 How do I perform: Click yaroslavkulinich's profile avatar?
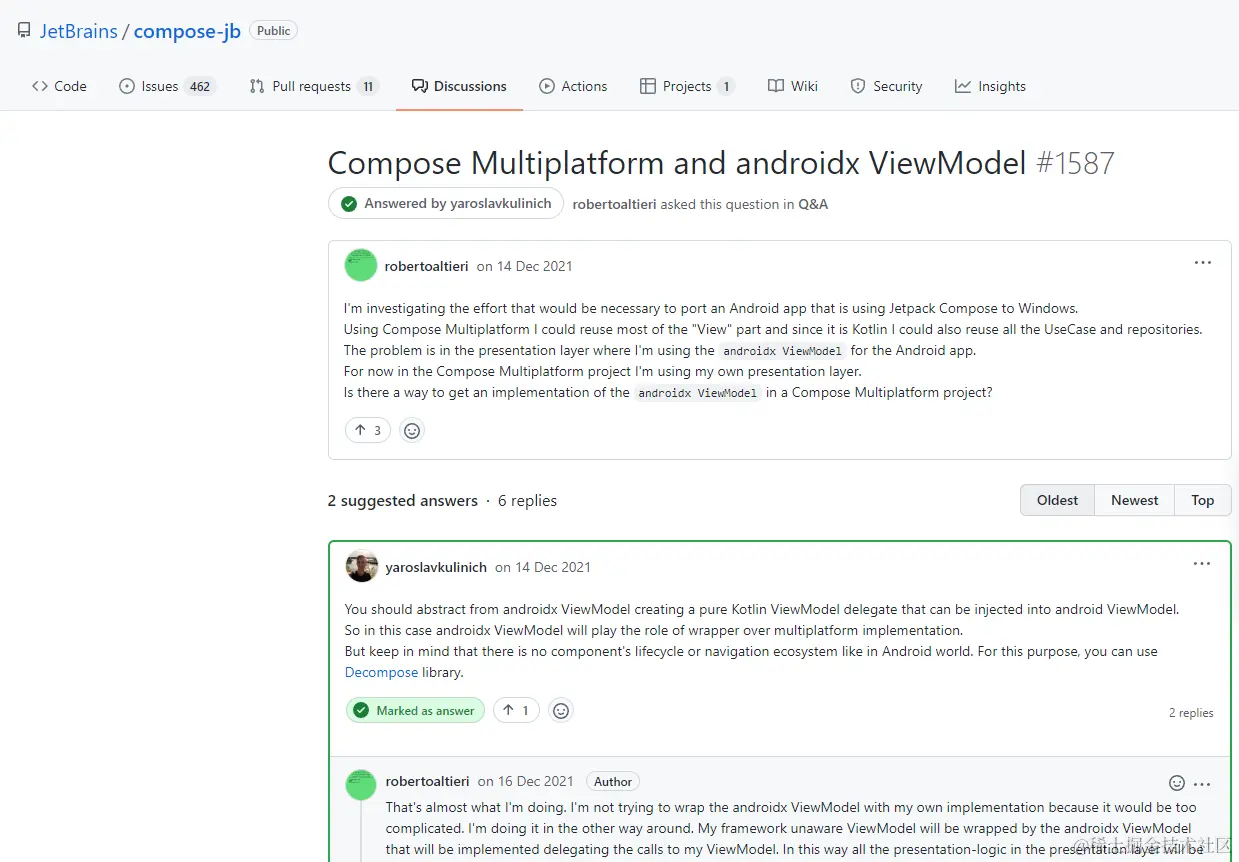click(x=361, y=566)
